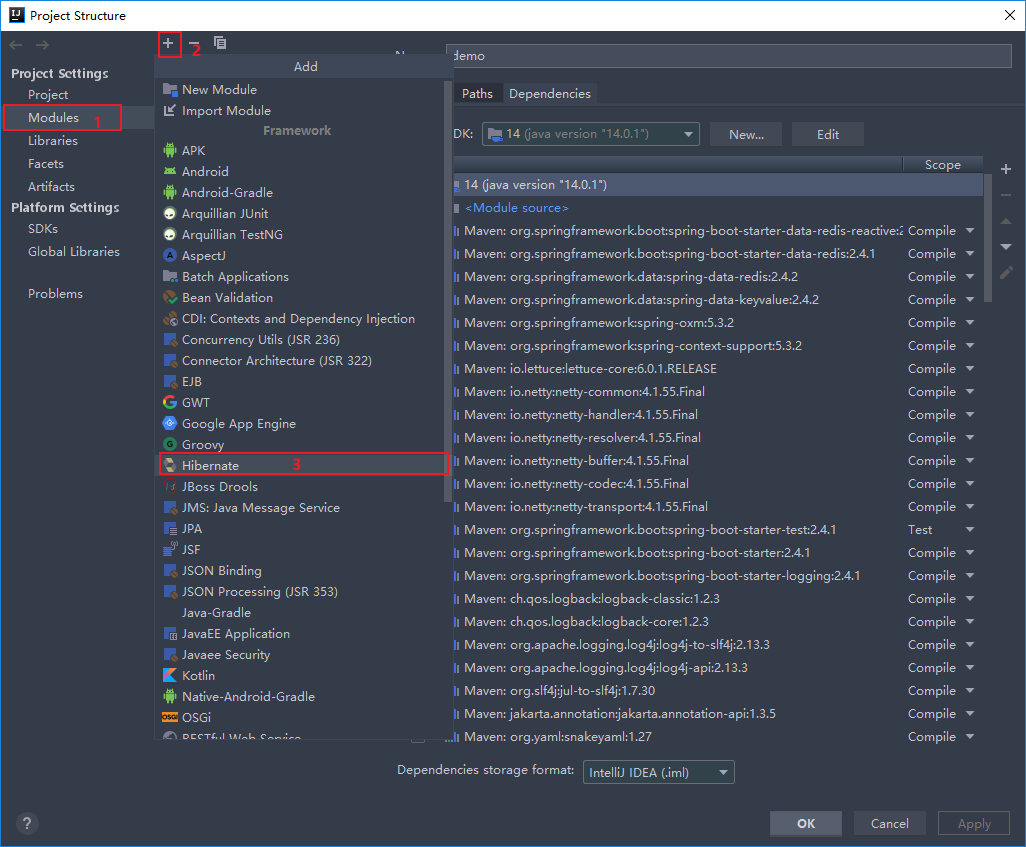
Task: Click the Help question mark button
Action: [27, 823]
